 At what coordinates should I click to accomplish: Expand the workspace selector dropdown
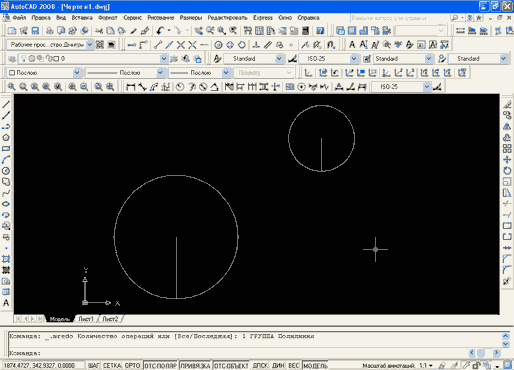tap(90, 44)
